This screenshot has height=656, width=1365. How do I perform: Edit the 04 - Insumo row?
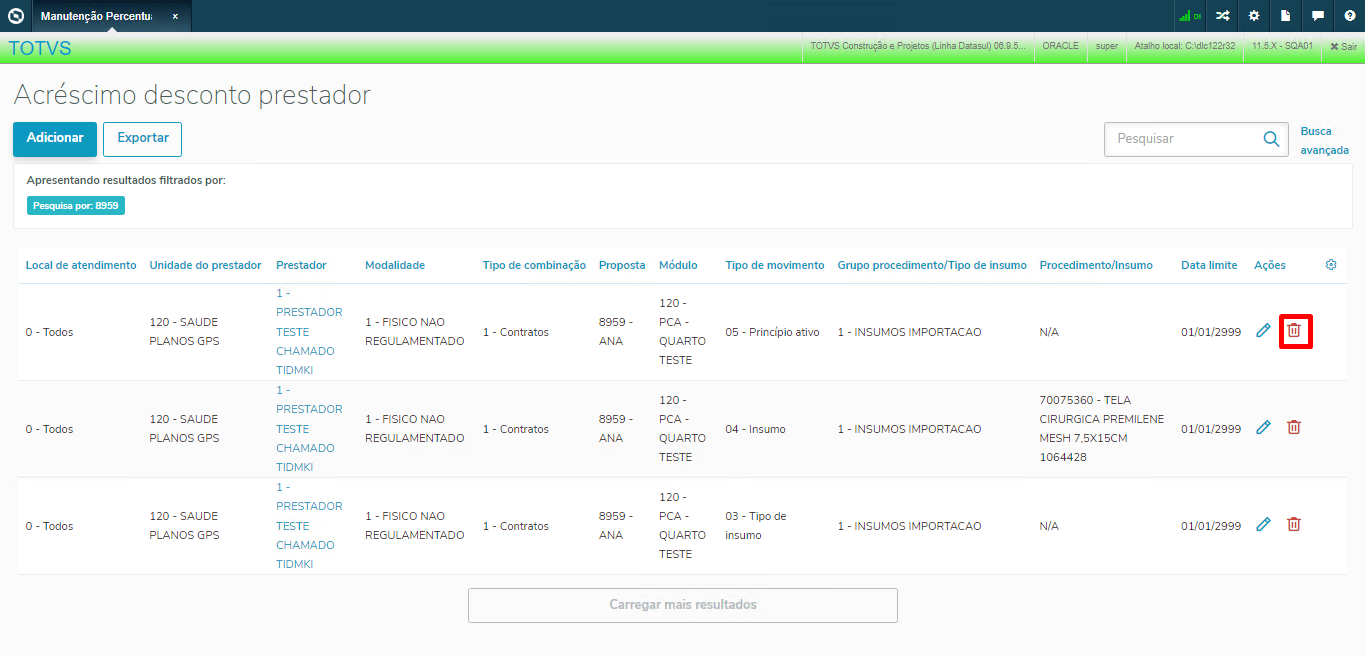point(1263,427)
